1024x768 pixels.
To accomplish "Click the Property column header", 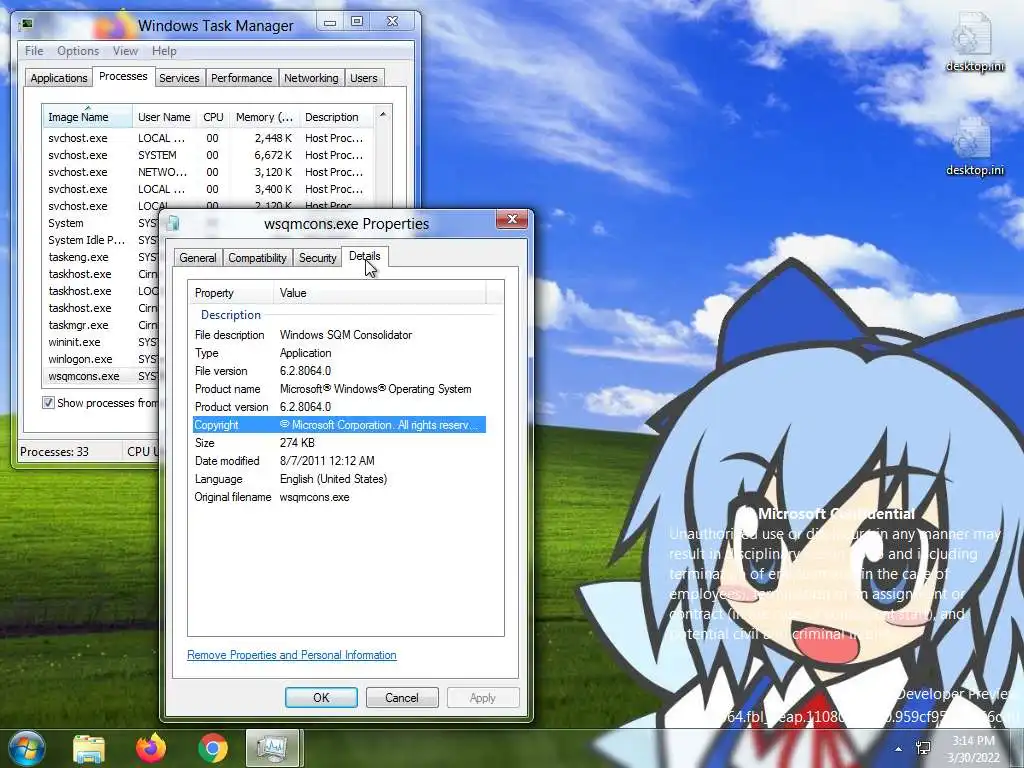I will (231, 293).
